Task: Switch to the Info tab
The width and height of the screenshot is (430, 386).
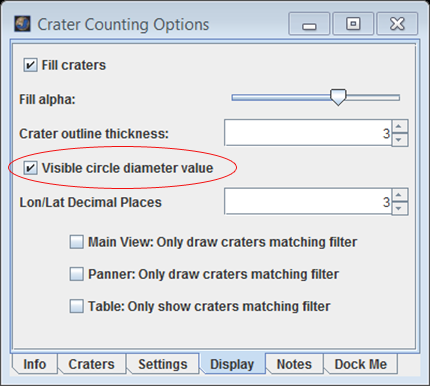Action: [35, 364]
